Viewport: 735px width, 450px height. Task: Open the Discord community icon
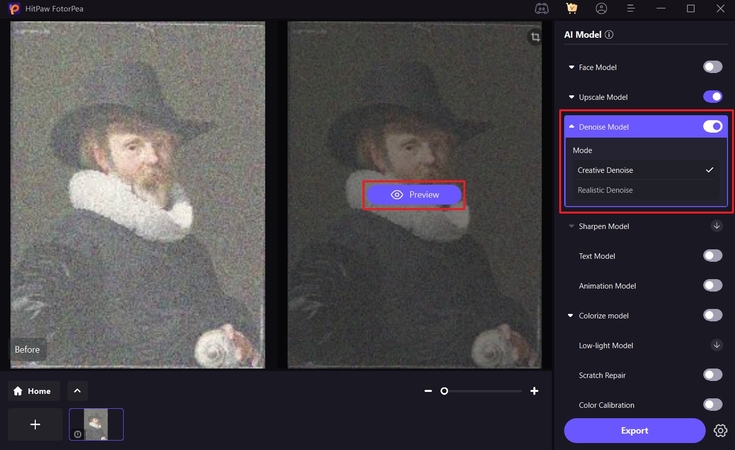click(541, 8)
